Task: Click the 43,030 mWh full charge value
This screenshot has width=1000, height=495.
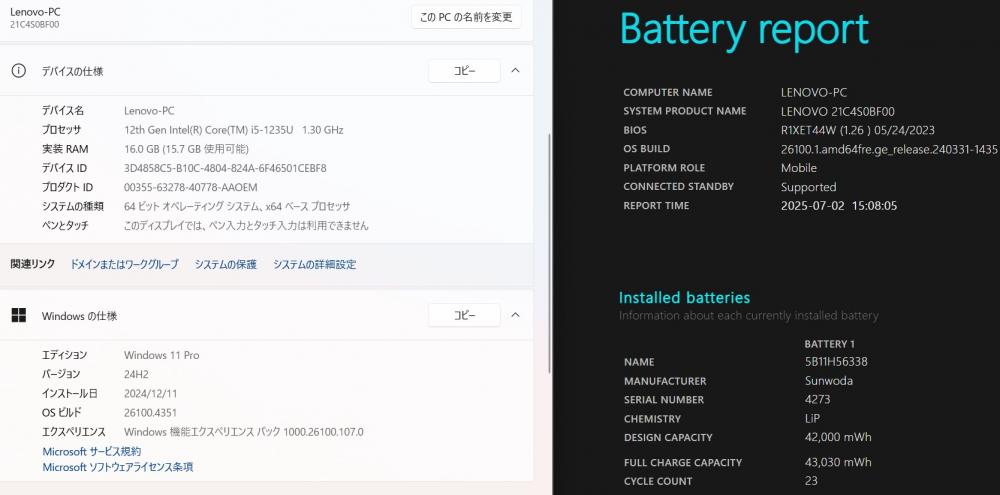Action: coord(838,462)
